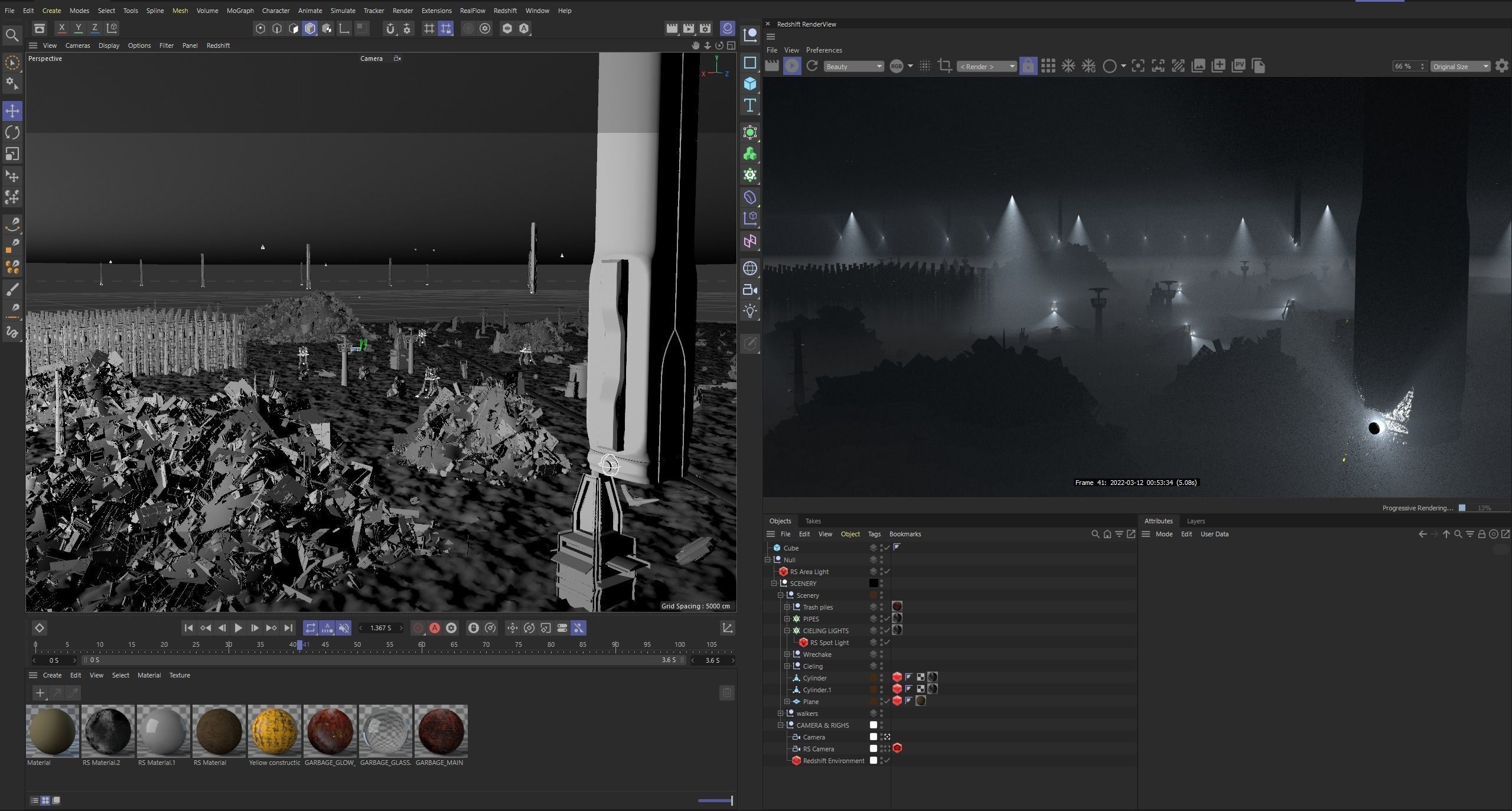Add new material with plus button

click(40, 693)
